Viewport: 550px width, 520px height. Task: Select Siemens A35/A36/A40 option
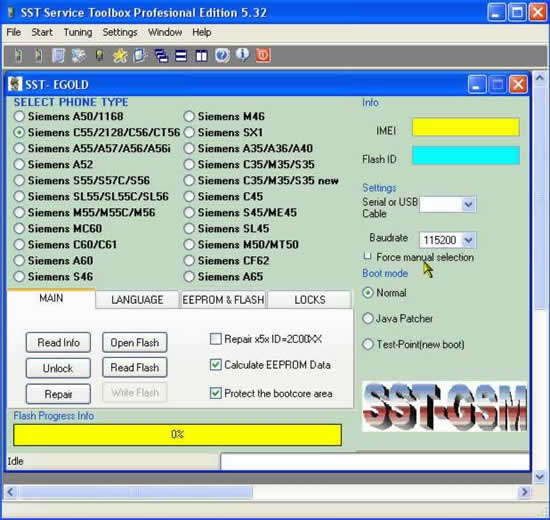[x=189, y=148]
